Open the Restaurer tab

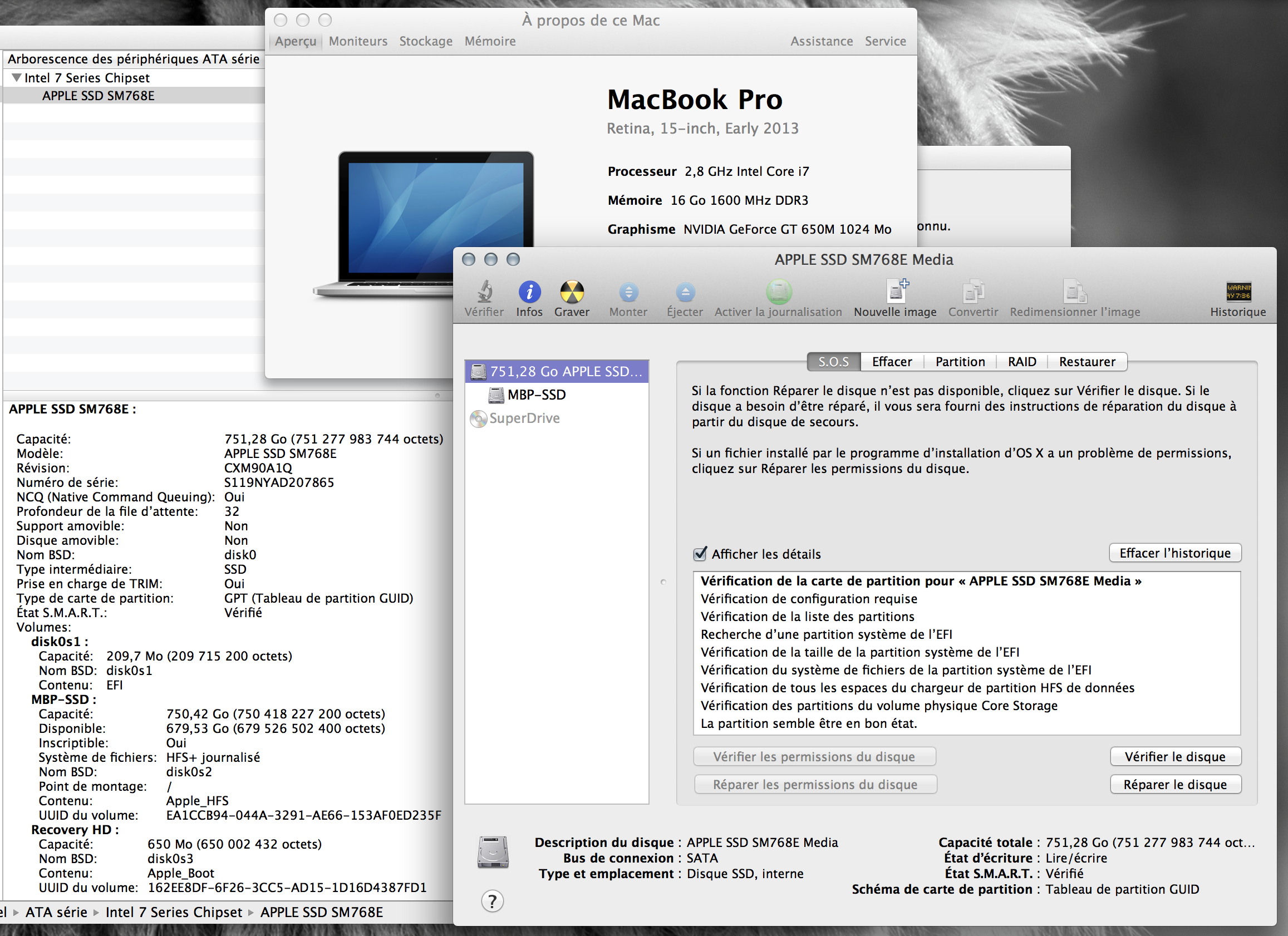coord(1087,362)
